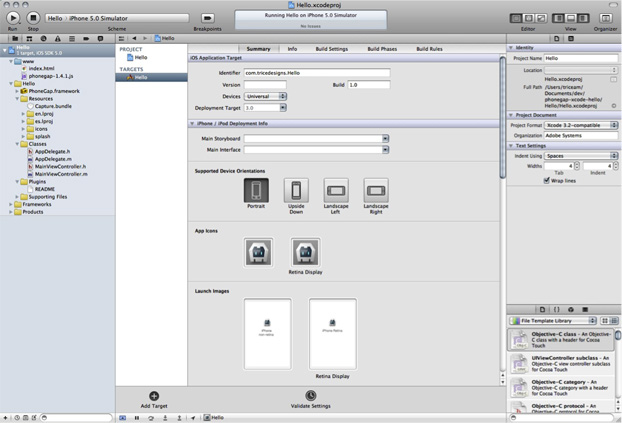Expand the Frameworks folder
Image resolution: width=622 pixels, height=423 pixels.
(x=11, y=204)
